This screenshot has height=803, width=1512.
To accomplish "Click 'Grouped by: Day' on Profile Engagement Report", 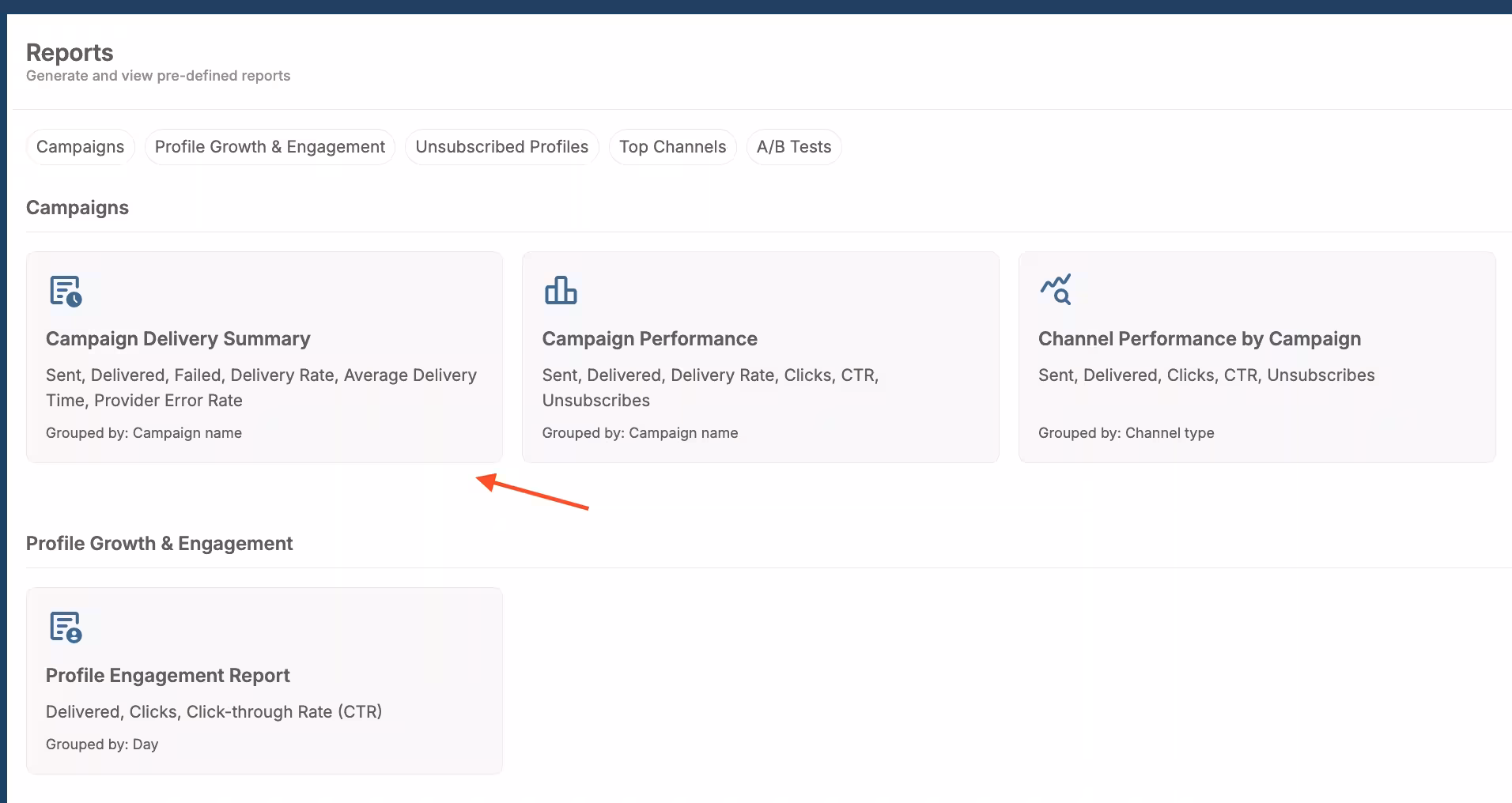I will 102,744.
